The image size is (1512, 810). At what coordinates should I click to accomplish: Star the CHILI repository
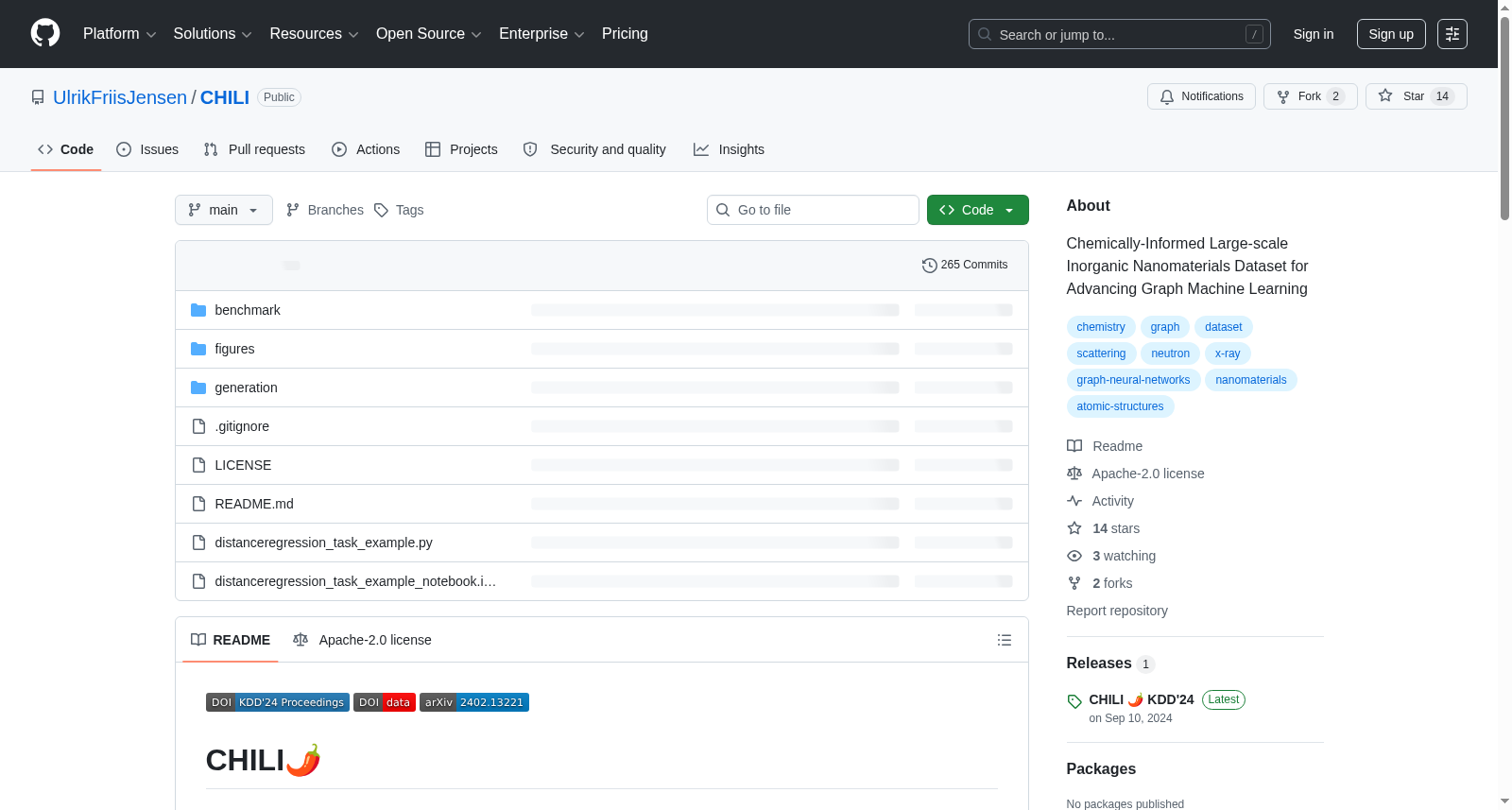pos(1416,96)
